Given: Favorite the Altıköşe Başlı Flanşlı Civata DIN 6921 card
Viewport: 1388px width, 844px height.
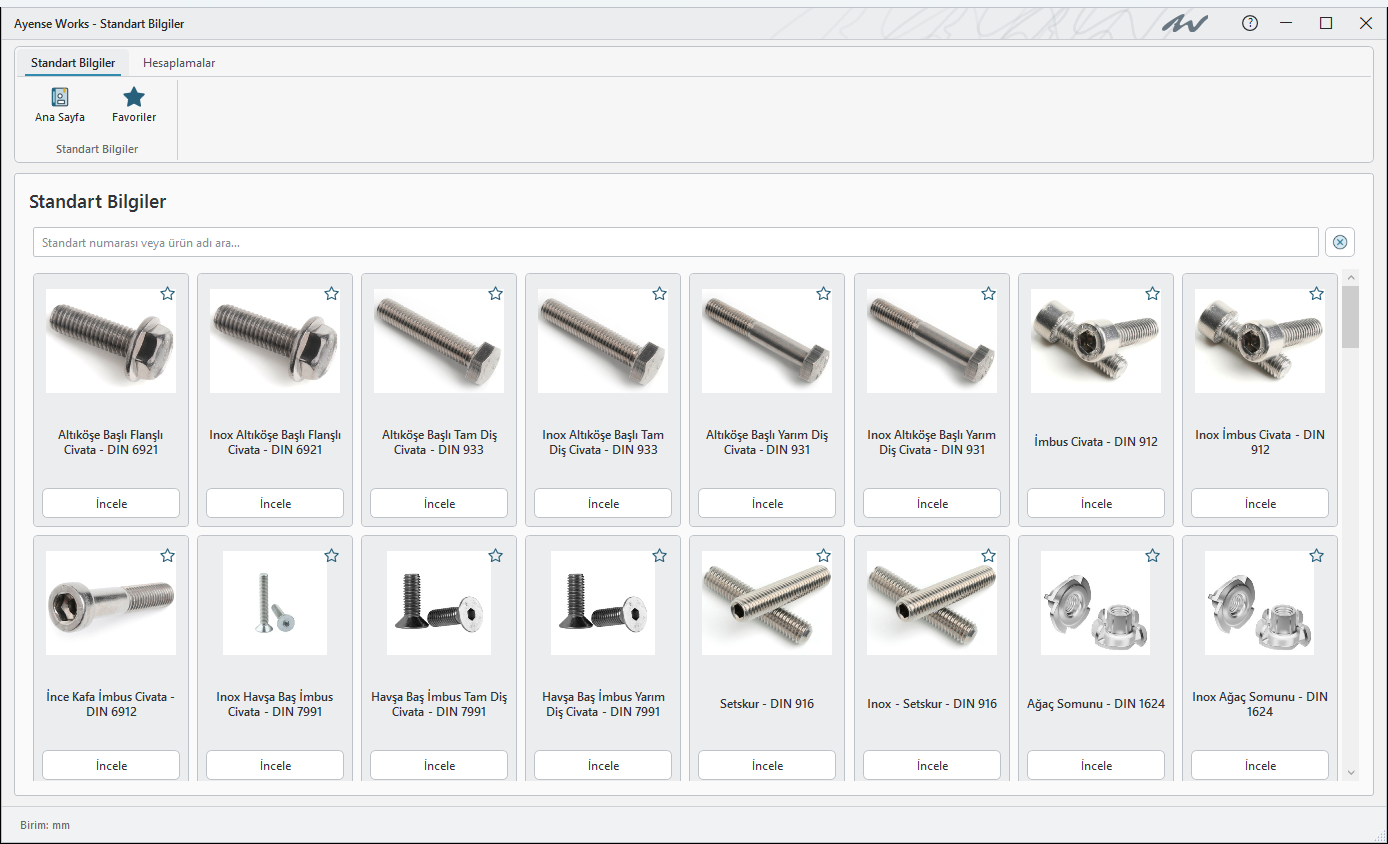Looking at the screenshot, I should [168, 293].
